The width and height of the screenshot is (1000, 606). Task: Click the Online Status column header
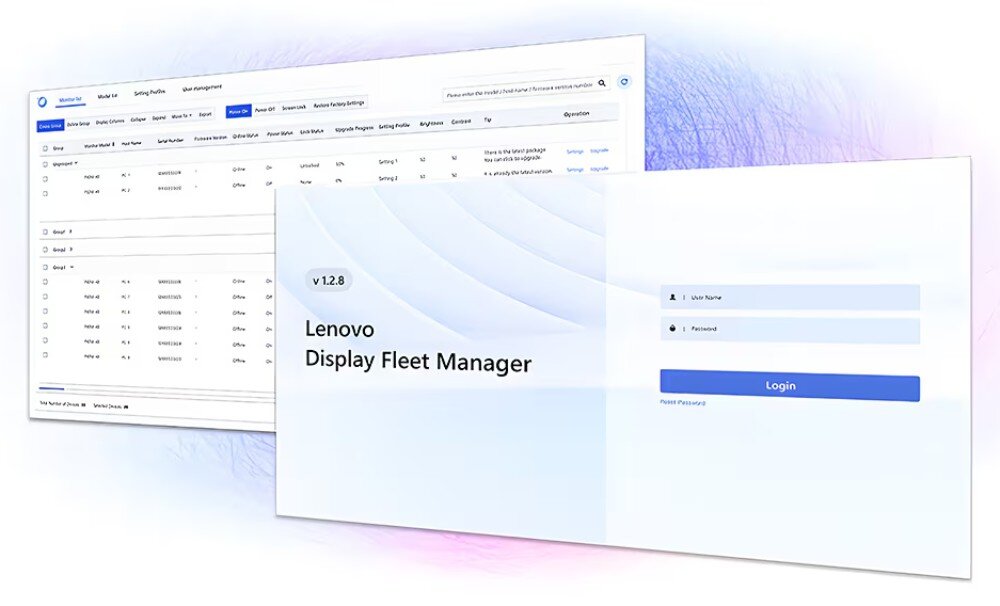click(x=246, y=135)
